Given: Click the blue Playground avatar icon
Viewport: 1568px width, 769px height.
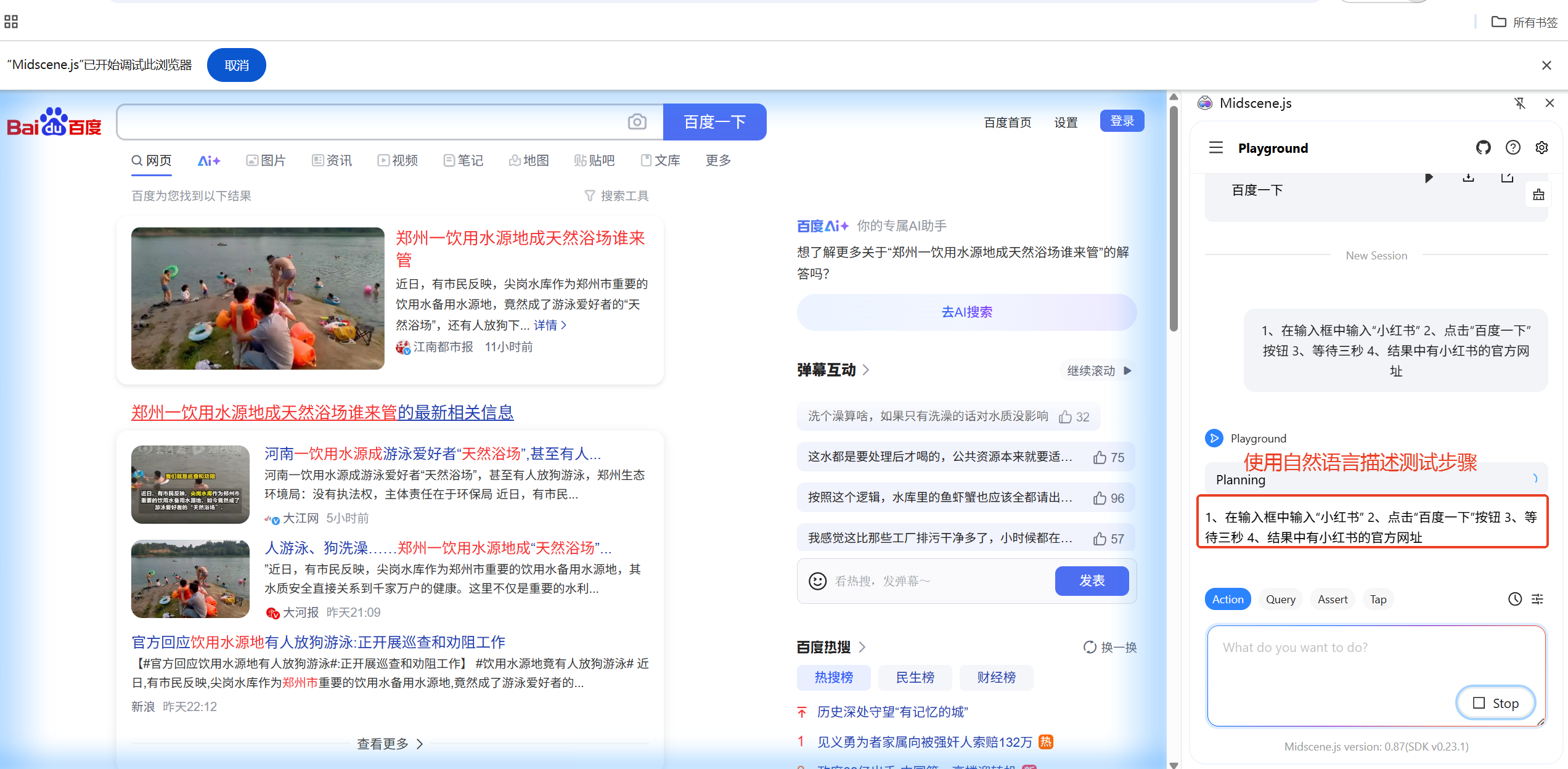Looking at the screenshot, I should [1214, 438].
